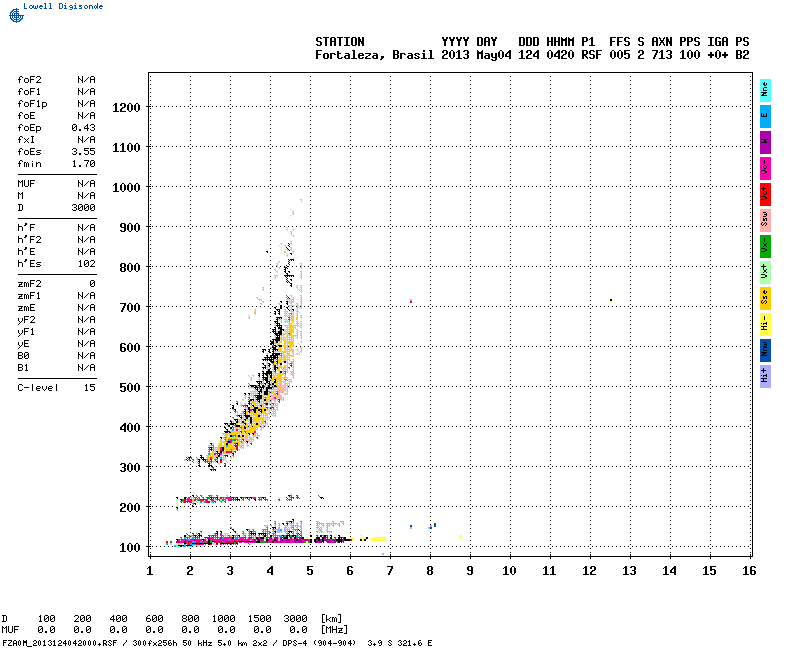
Task: Pick the magenta Vo- legend swatch
Action: [x=765, y=168]
